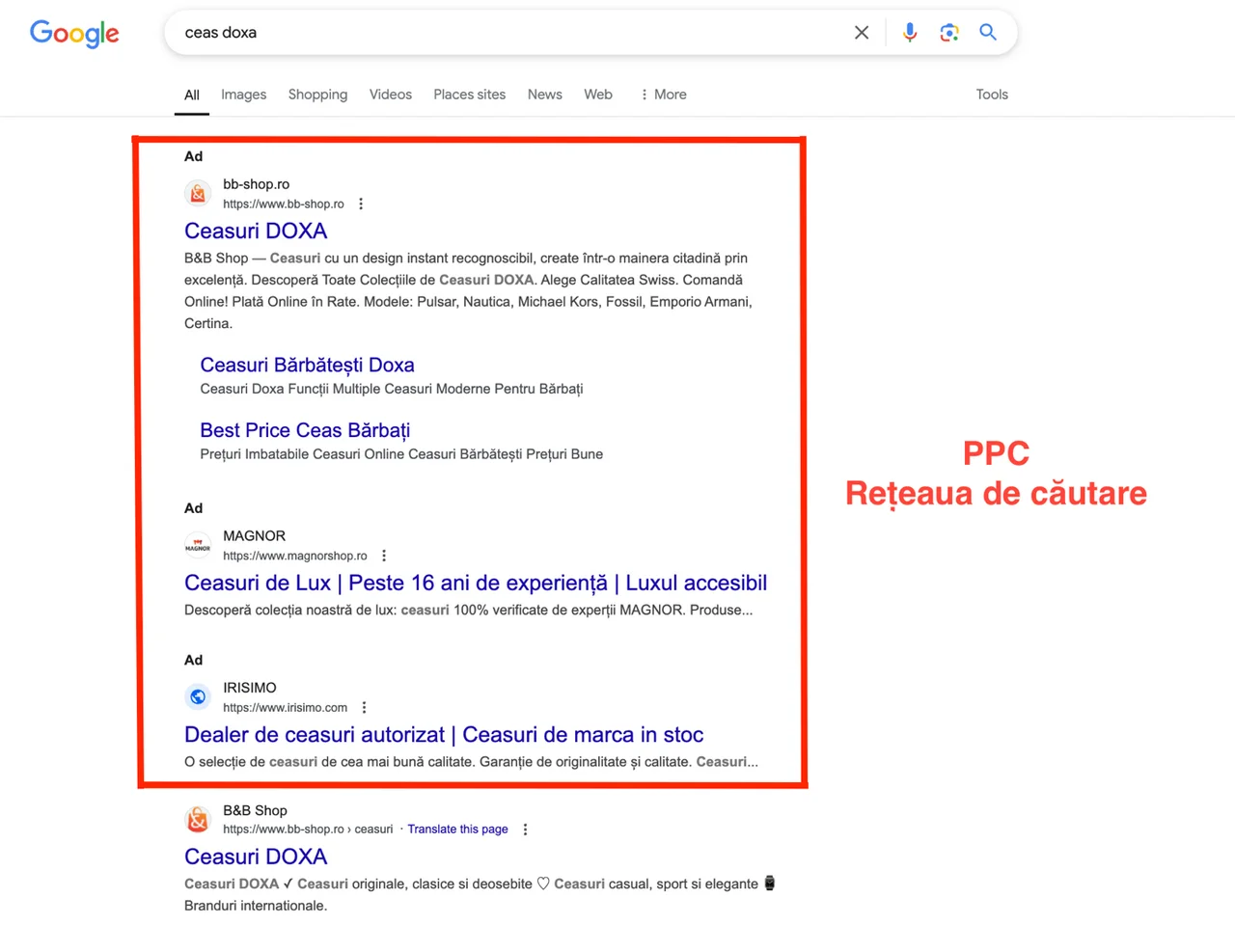Start voice search with microphone icon

(x=909, y=33)
